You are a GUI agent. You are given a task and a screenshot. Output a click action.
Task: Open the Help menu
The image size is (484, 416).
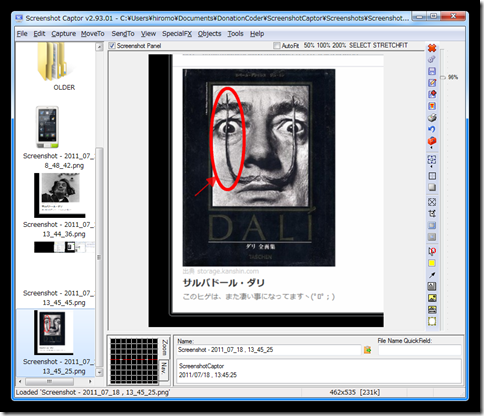(x=257, y=34)
